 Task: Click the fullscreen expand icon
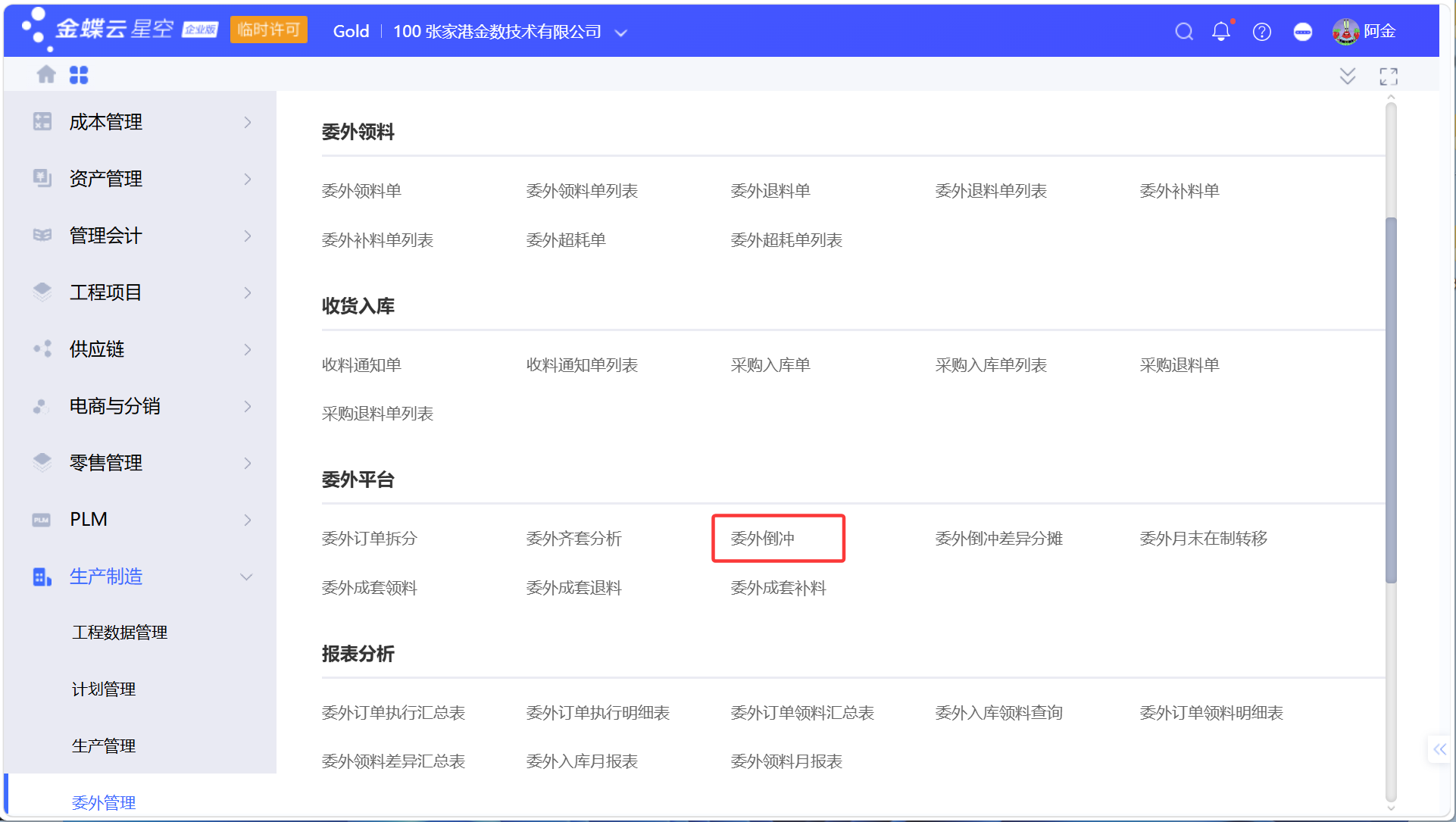1389,76
